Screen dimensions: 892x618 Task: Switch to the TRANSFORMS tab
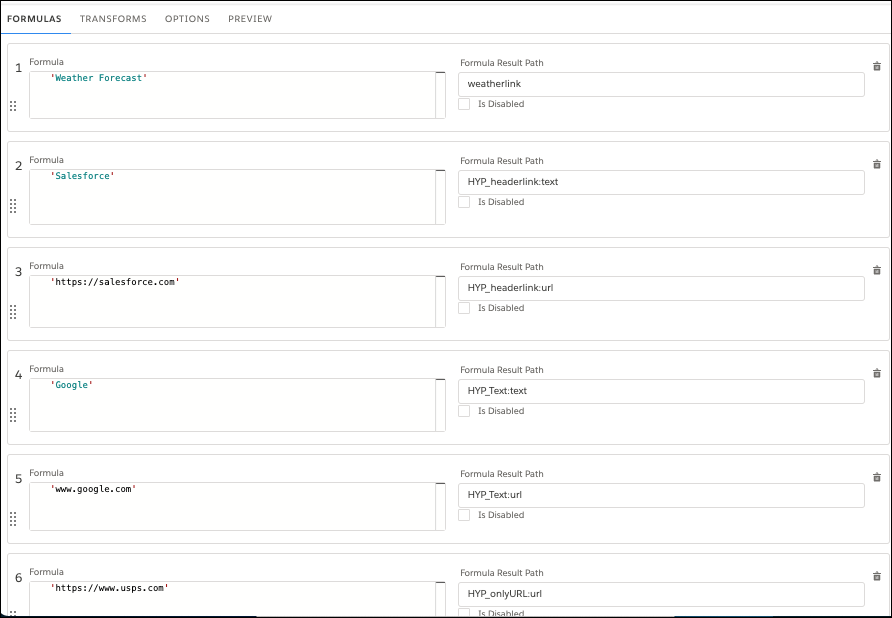coord(113,18)
